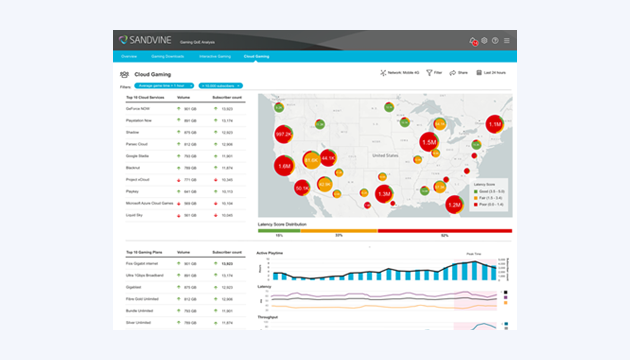The image size is (630, 360).
Task: Select the Microsoft Azure Cloud Games row
Action: tap(185, 203)
